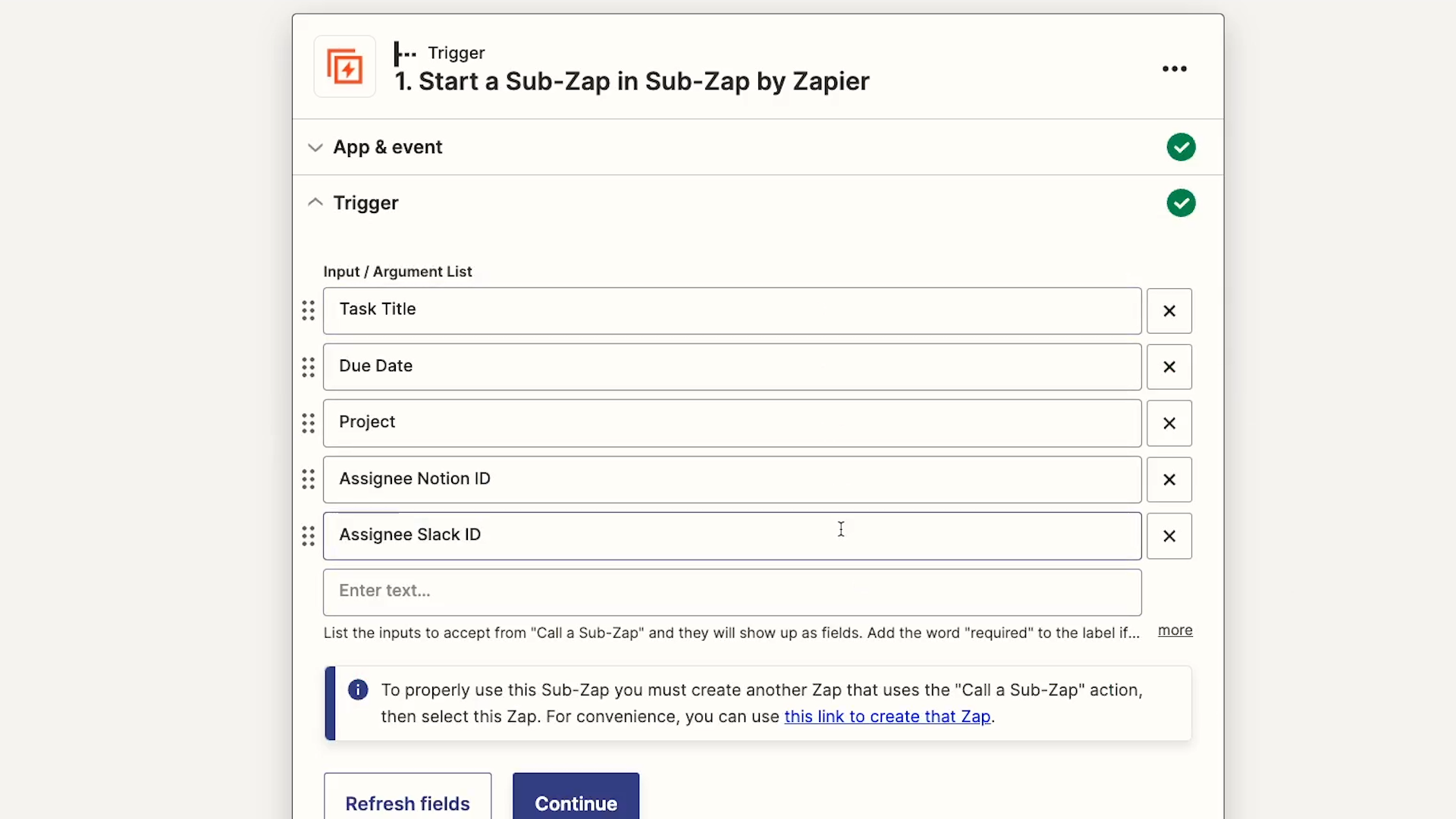
Task: Delete the Assignee Slack ID row
Action: click(1169, 536)
